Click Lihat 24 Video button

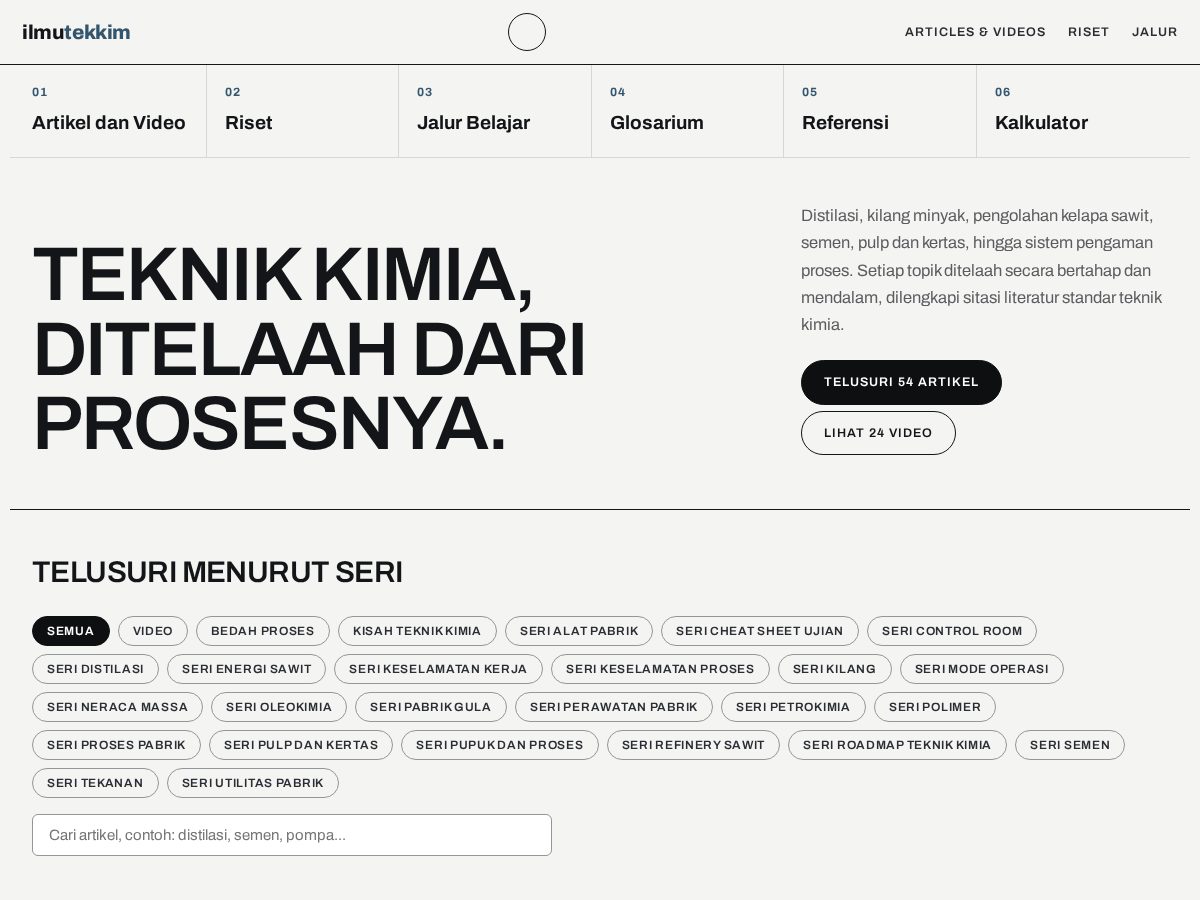pos(878,433)
